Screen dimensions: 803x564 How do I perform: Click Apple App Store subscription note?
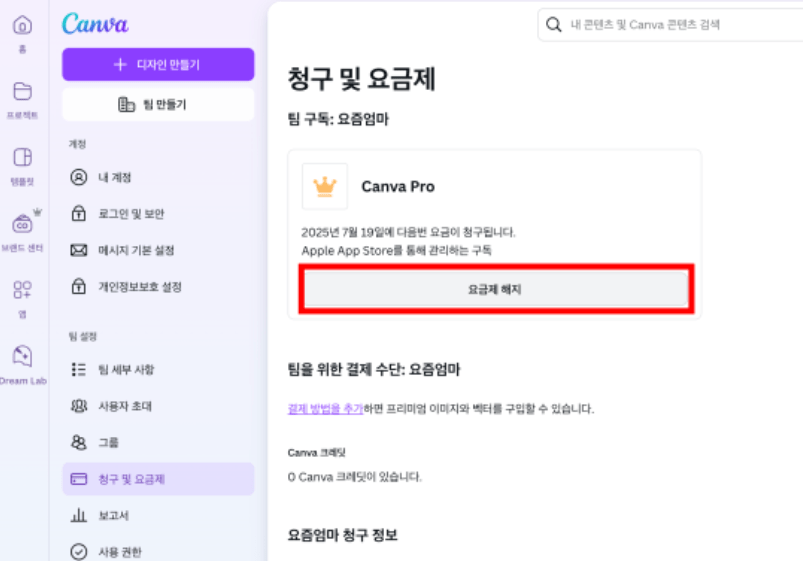coord(396,250)
